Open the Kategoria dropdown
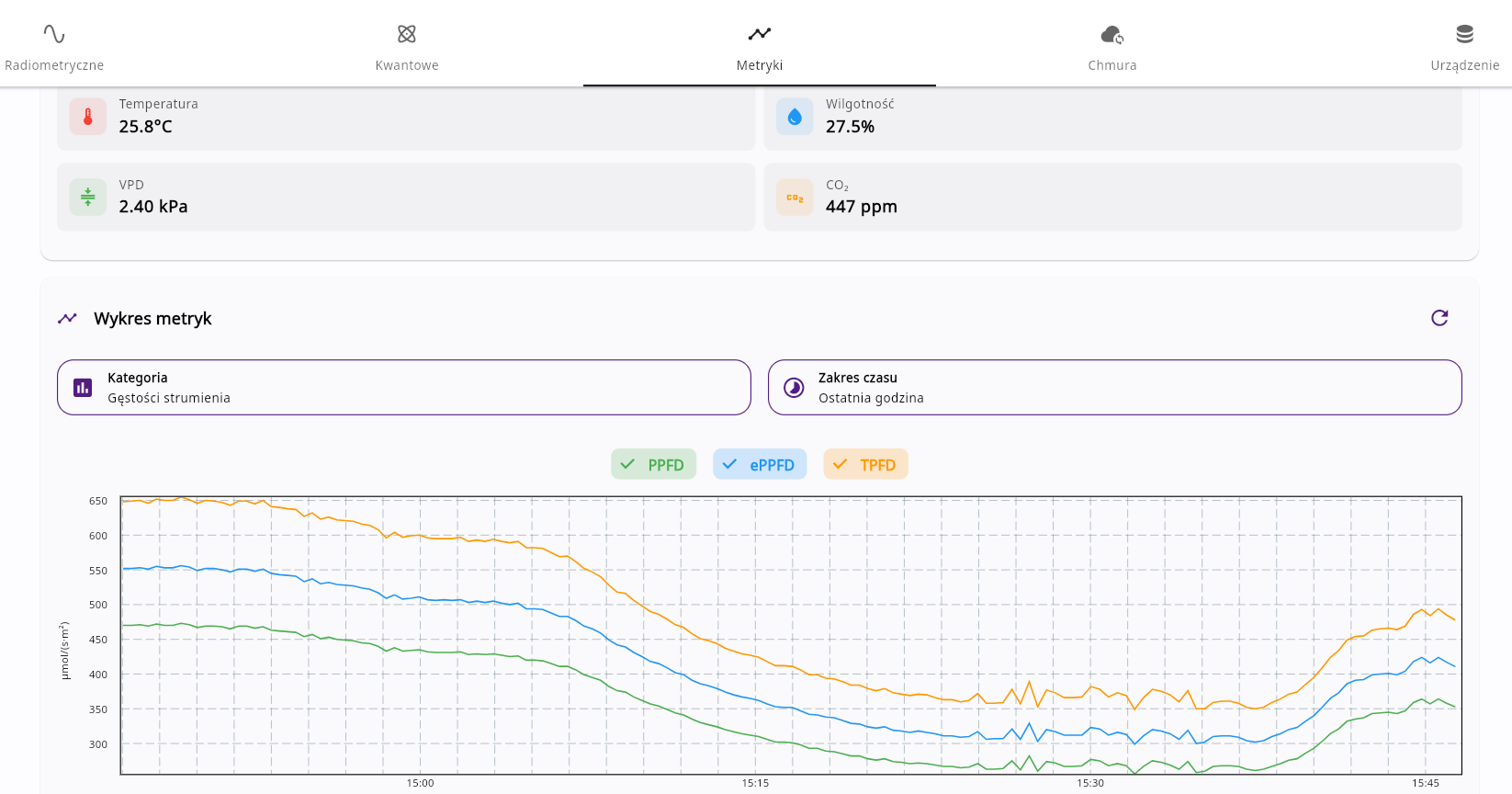 click(x=404, y=387)
